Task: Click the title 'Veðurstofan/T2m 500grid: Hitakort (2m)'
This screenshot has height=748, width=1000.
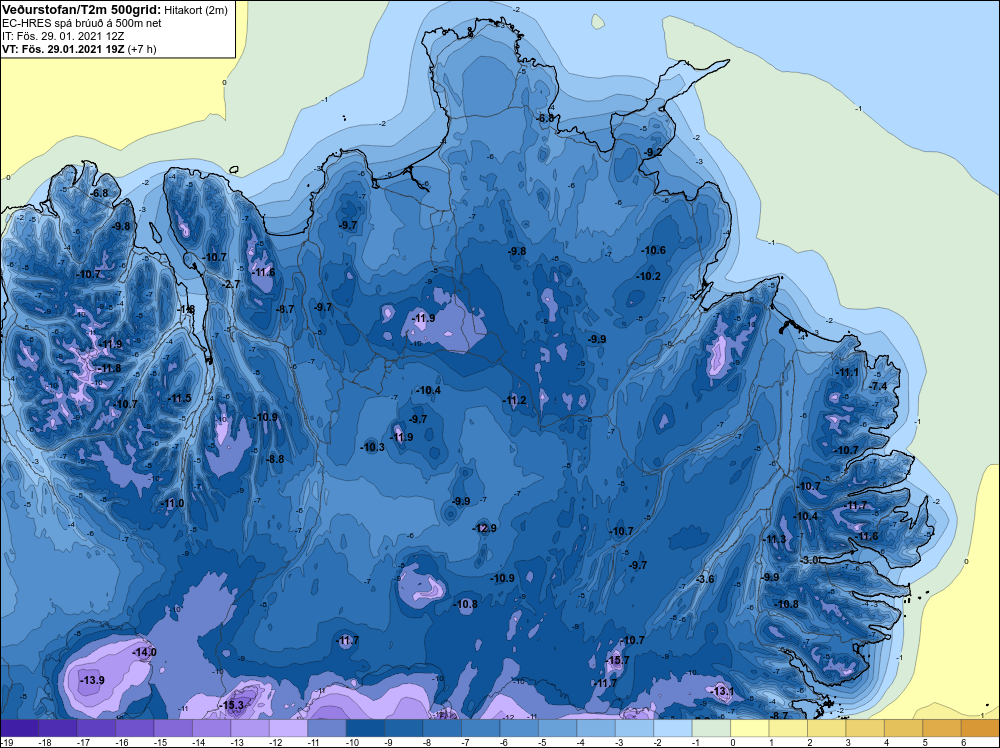Action: point(114,9)
